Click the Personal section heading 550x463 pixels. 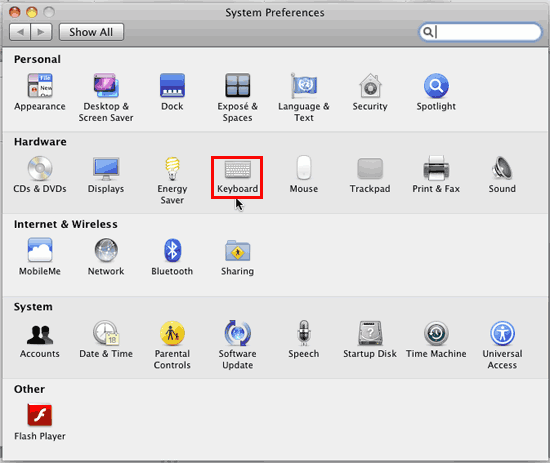pos(37,59)
